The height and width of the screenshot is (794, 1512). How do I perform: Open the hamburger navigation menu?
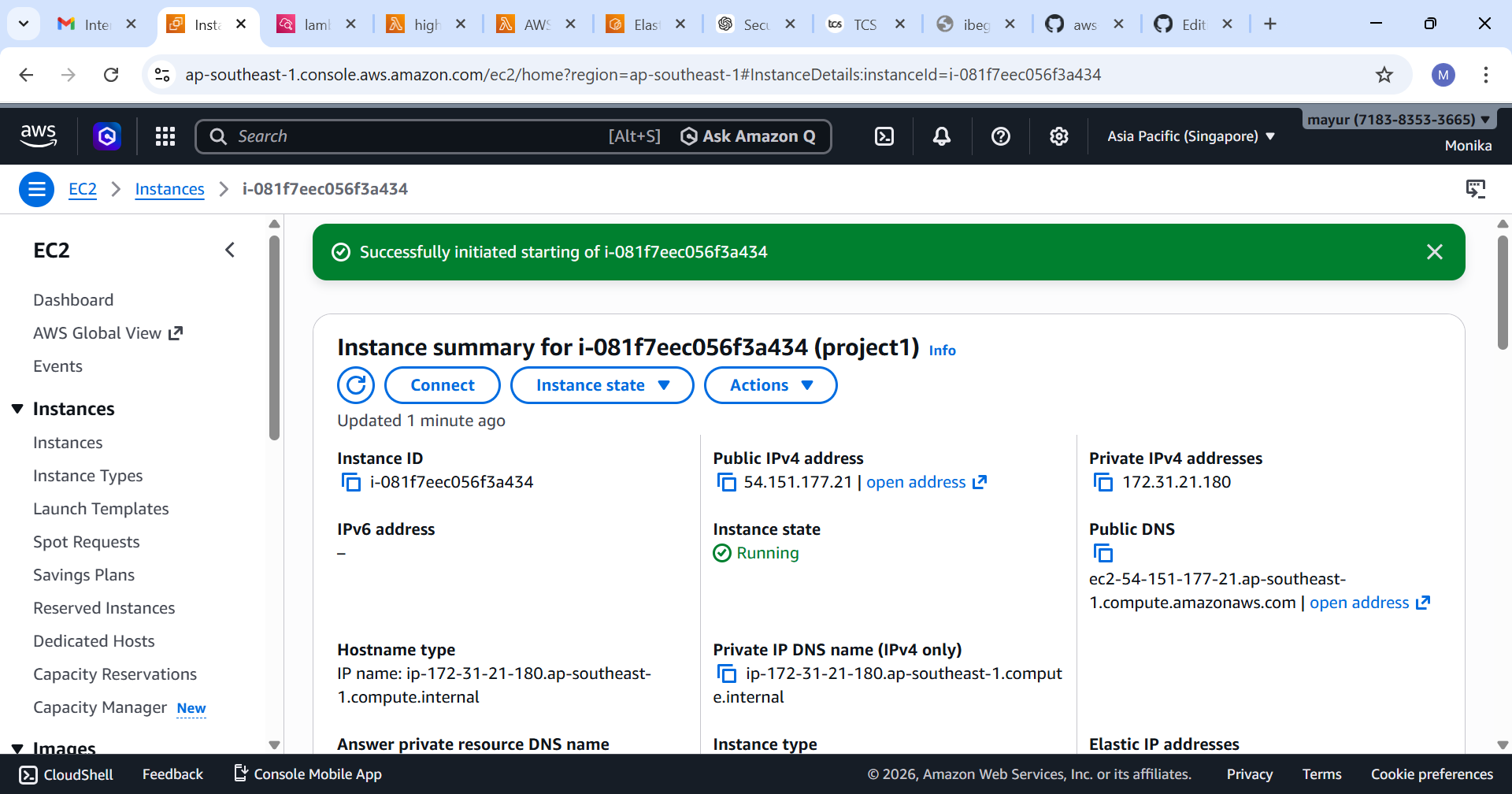[x=36, y=189]
